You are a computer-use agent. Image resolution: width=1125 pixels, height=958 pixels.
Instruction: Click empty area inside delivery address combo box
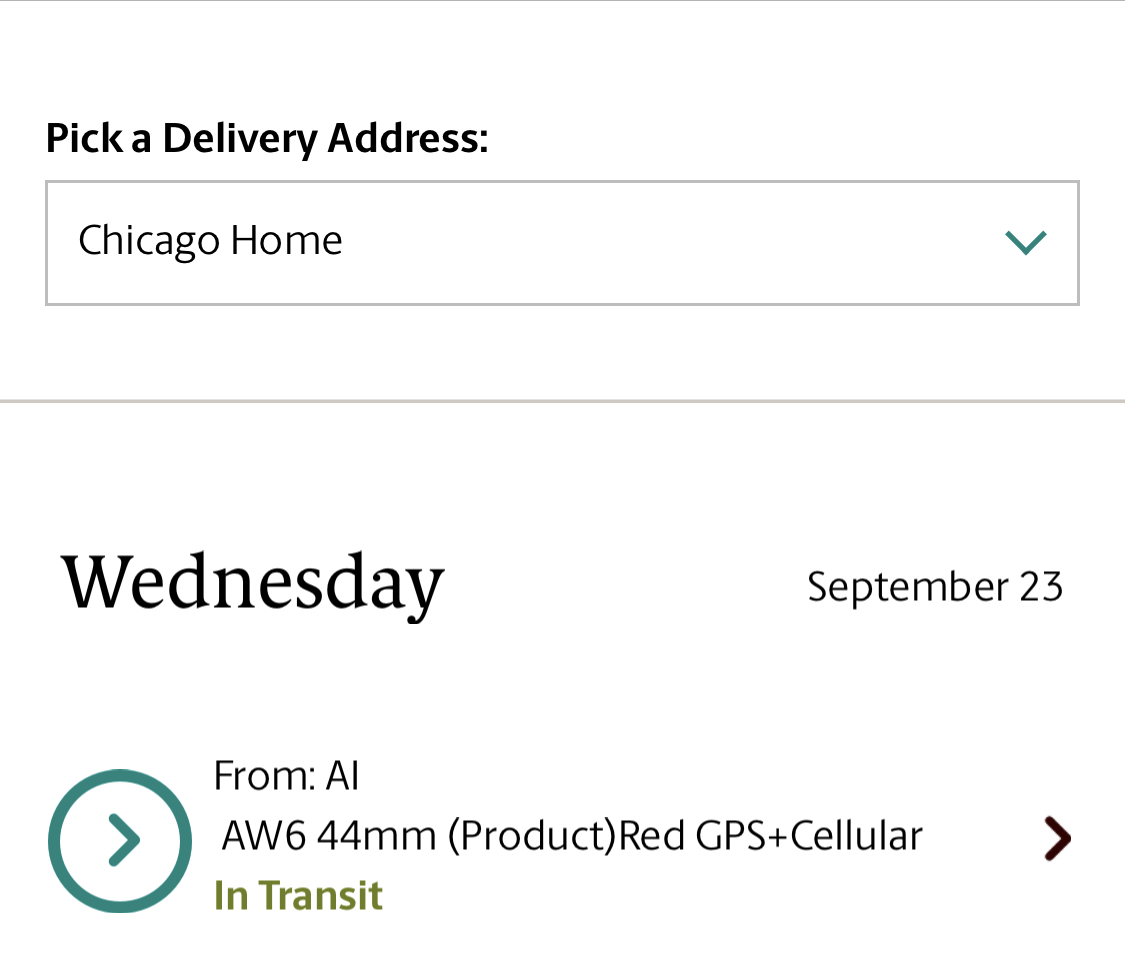click(667, 243)
